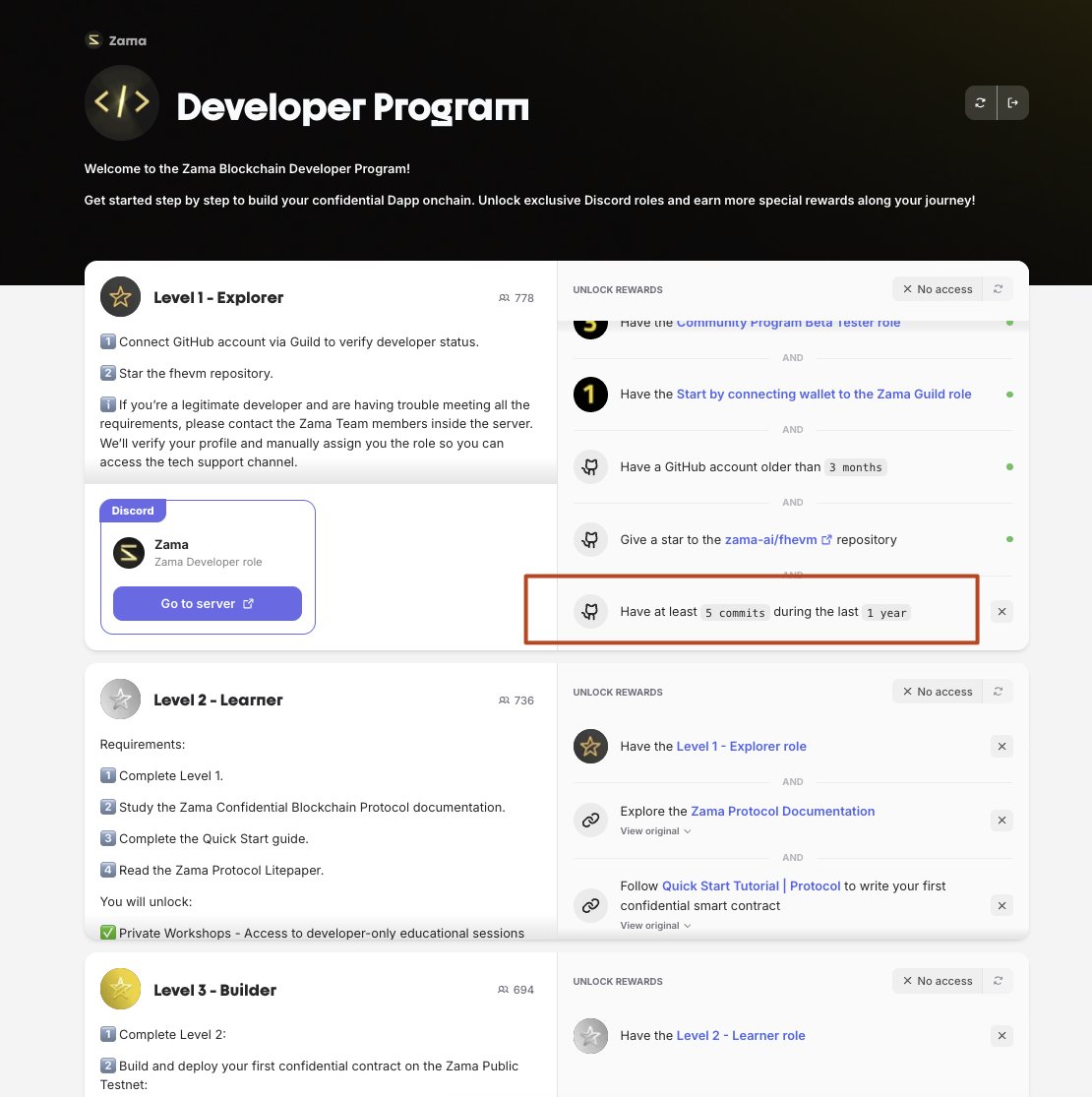Re-check access icon for Level 1 rewards
The image size is (1092, 1097).
[998, 289]
